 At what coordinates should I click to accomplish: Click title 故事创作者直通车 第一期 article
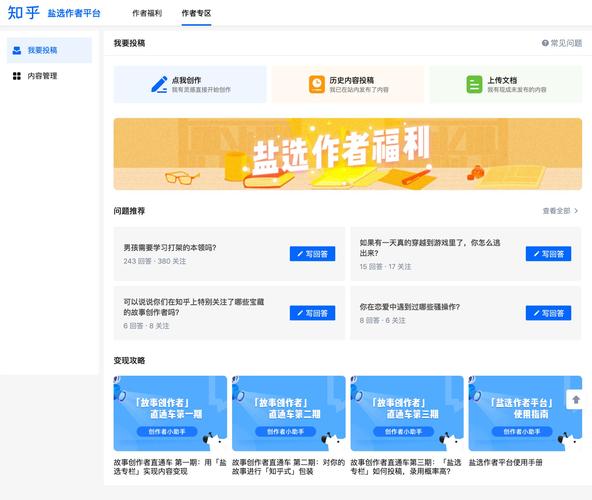(x=170, y=467)
